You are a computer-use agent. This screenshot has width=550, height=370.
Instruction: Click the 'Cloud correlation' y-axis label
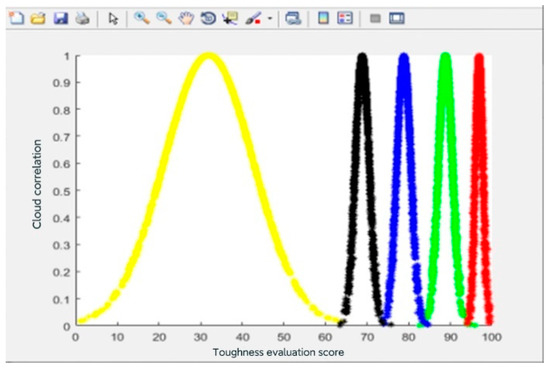pyautogui.click(x=37, y=184)
